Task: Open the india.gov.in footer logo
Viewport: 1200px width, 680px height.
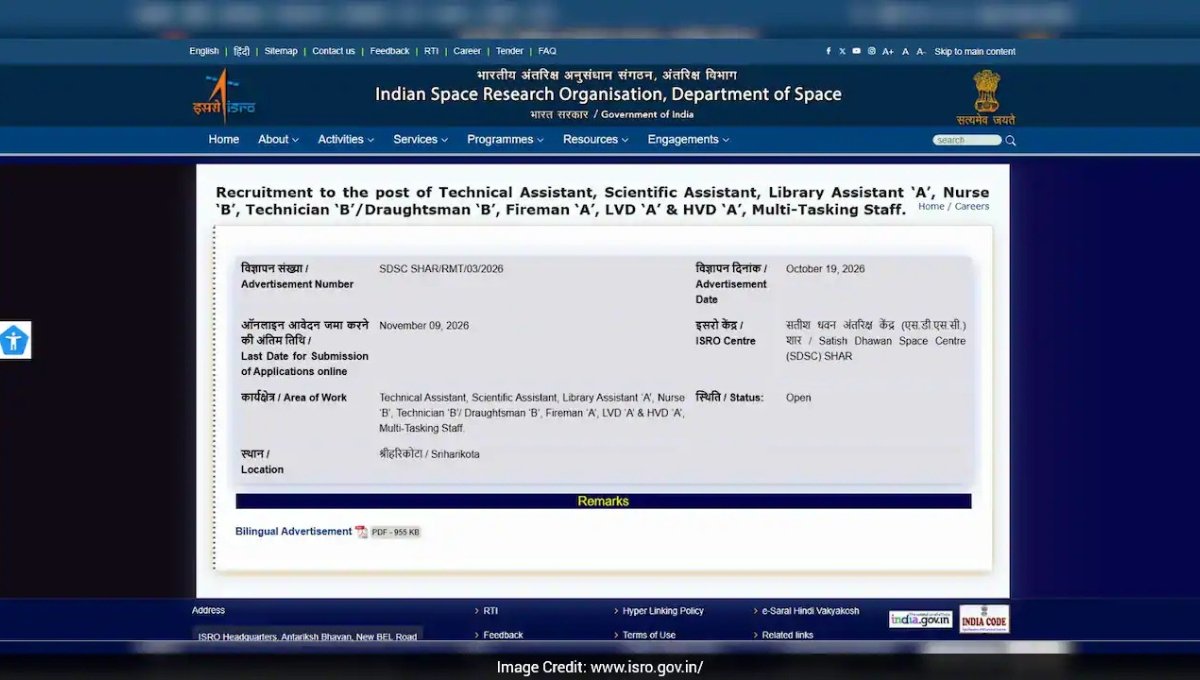Action: (x=921, y=620)
